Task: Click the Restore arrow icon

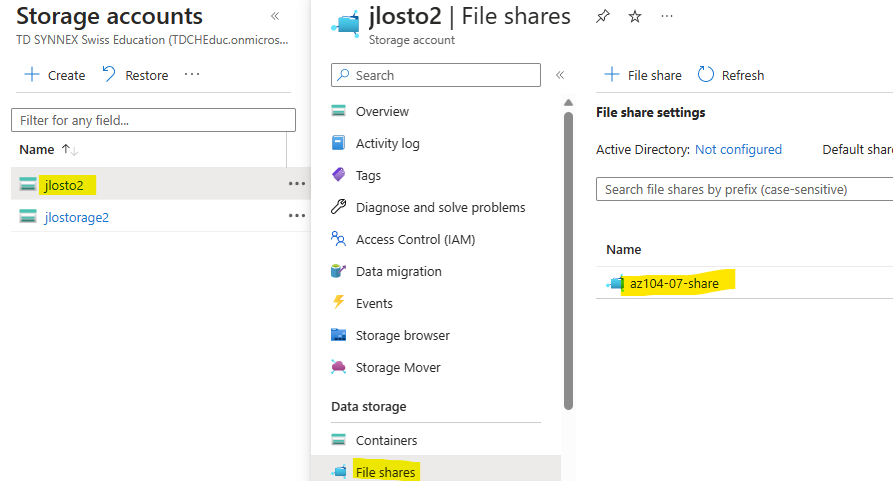Action: pyautogui.click(x=109, y=75)
